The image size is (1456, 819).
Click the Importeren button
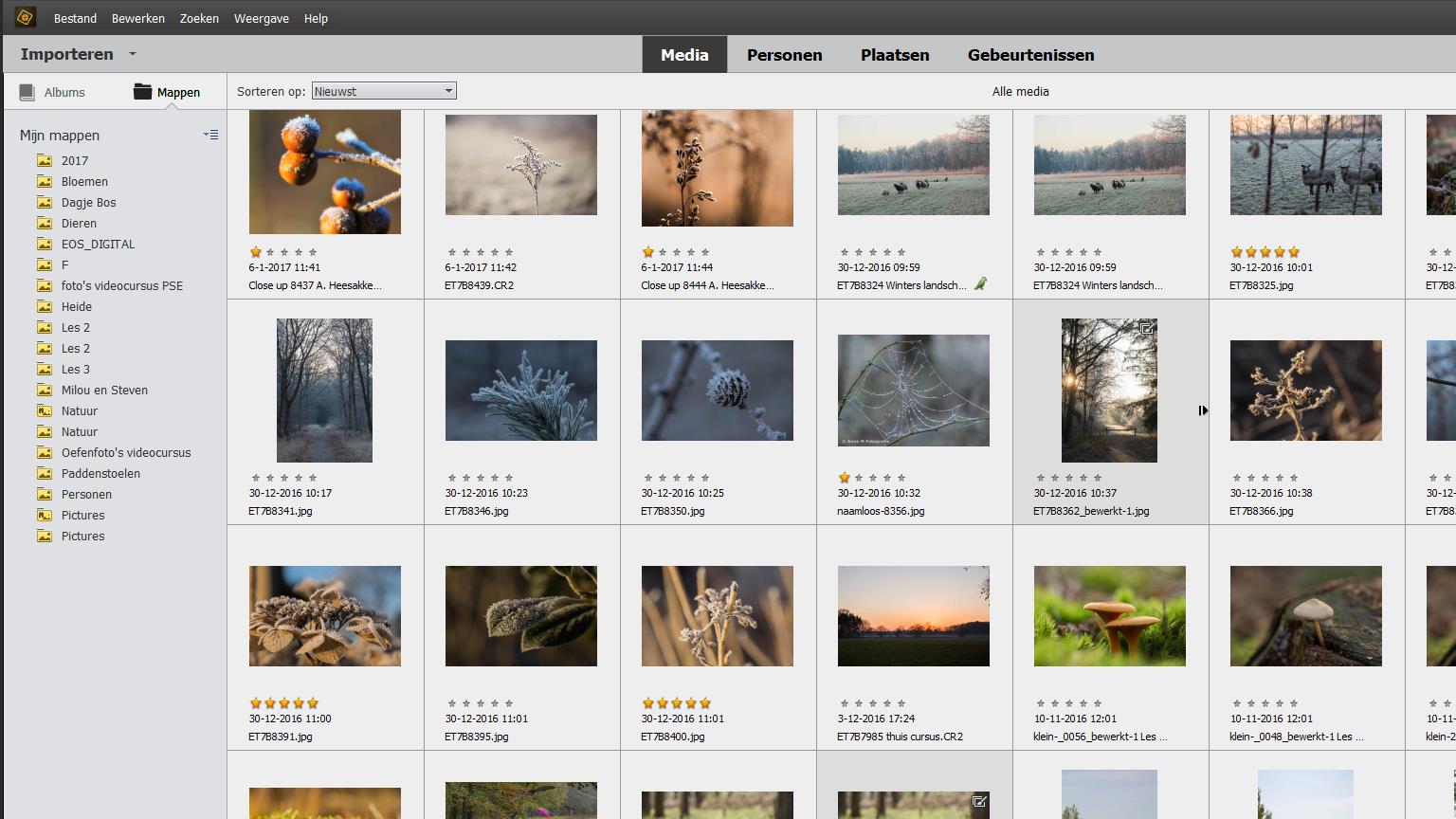[66, 54]
